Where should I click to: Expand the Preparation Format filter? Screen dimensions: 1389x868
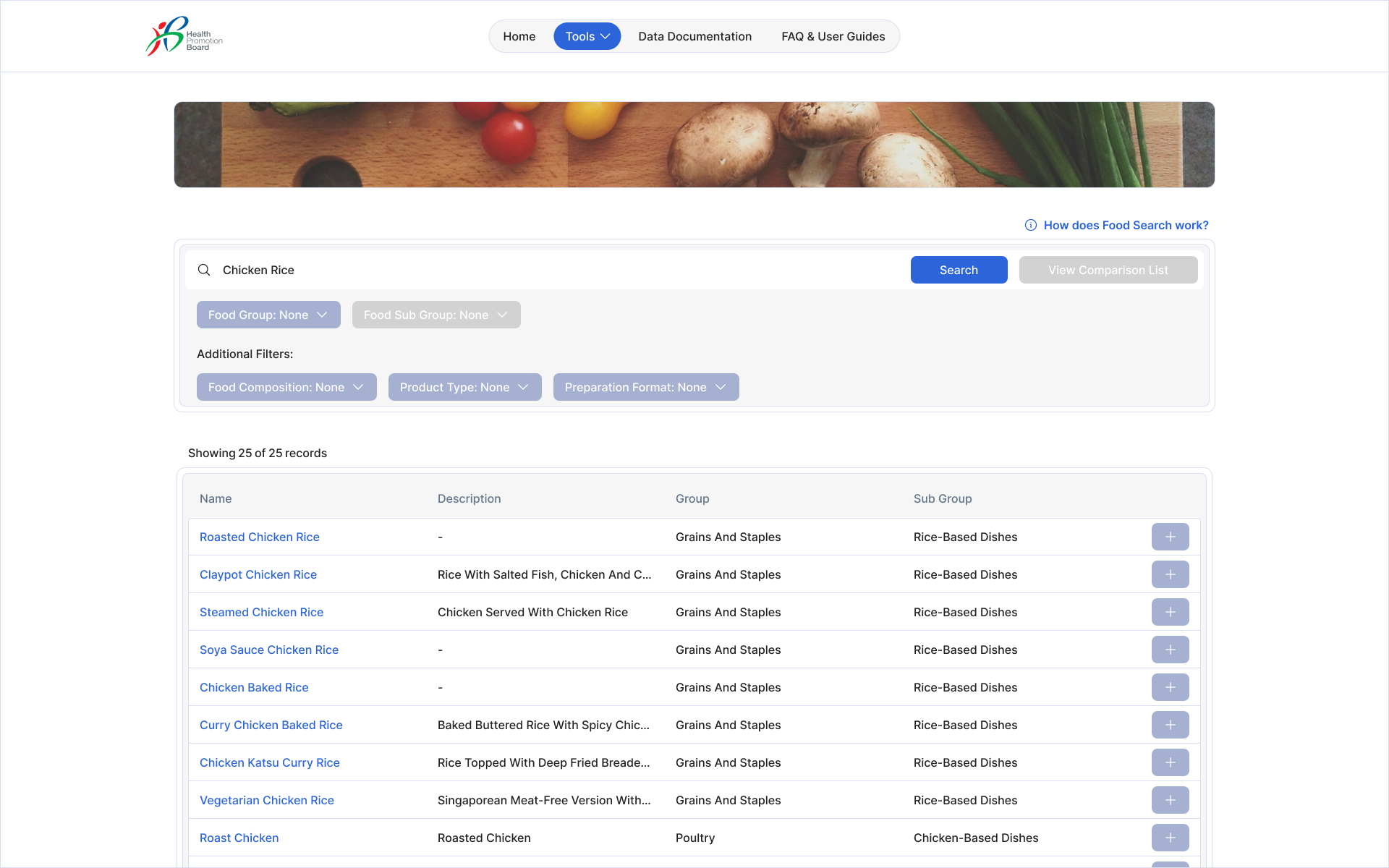click(646, 387)
